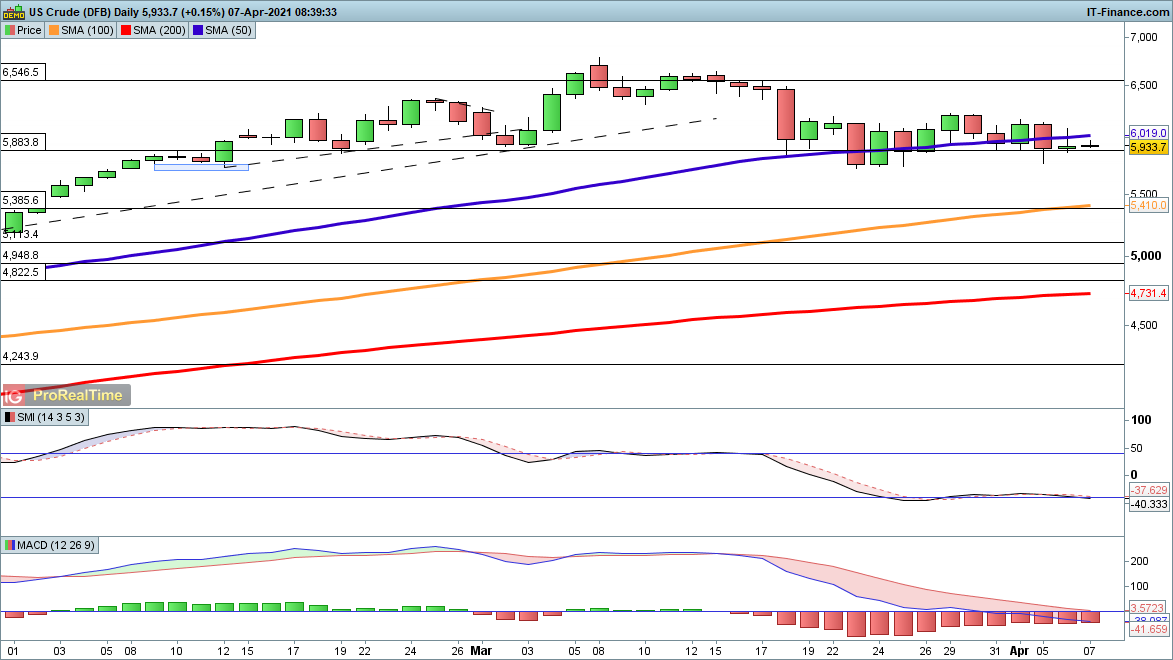Viewport: 1173px width, 660px height.
Task: Click the red SMA (200) color swatch
Action: pos(123,30)
